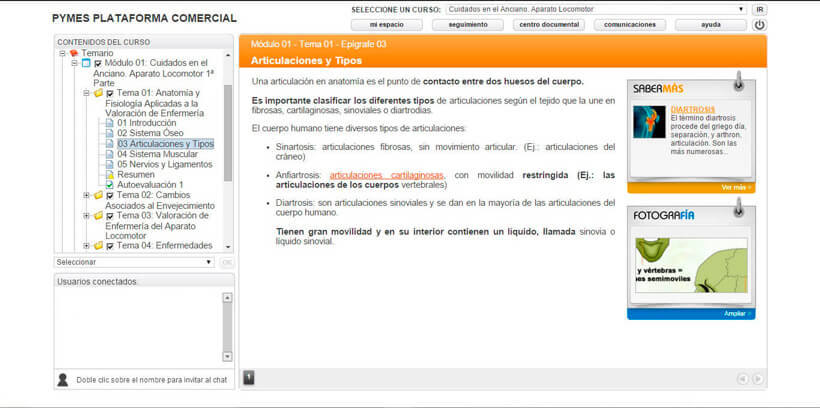Click Tema 03: Valoración de Enfermería label

tap(157, 225)
